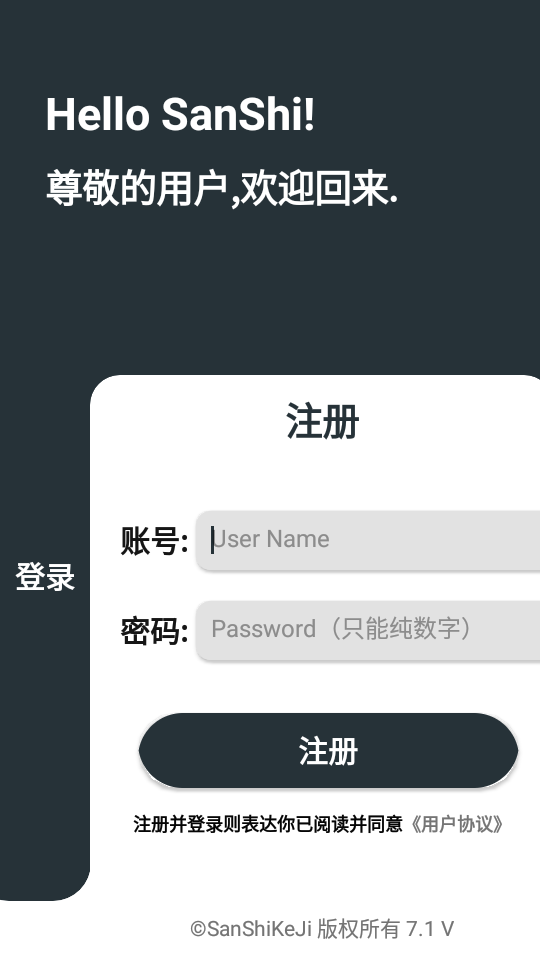
Task: Click the blinking cursor in User Name
Action: pyautogui.click(x=212, y=540)
